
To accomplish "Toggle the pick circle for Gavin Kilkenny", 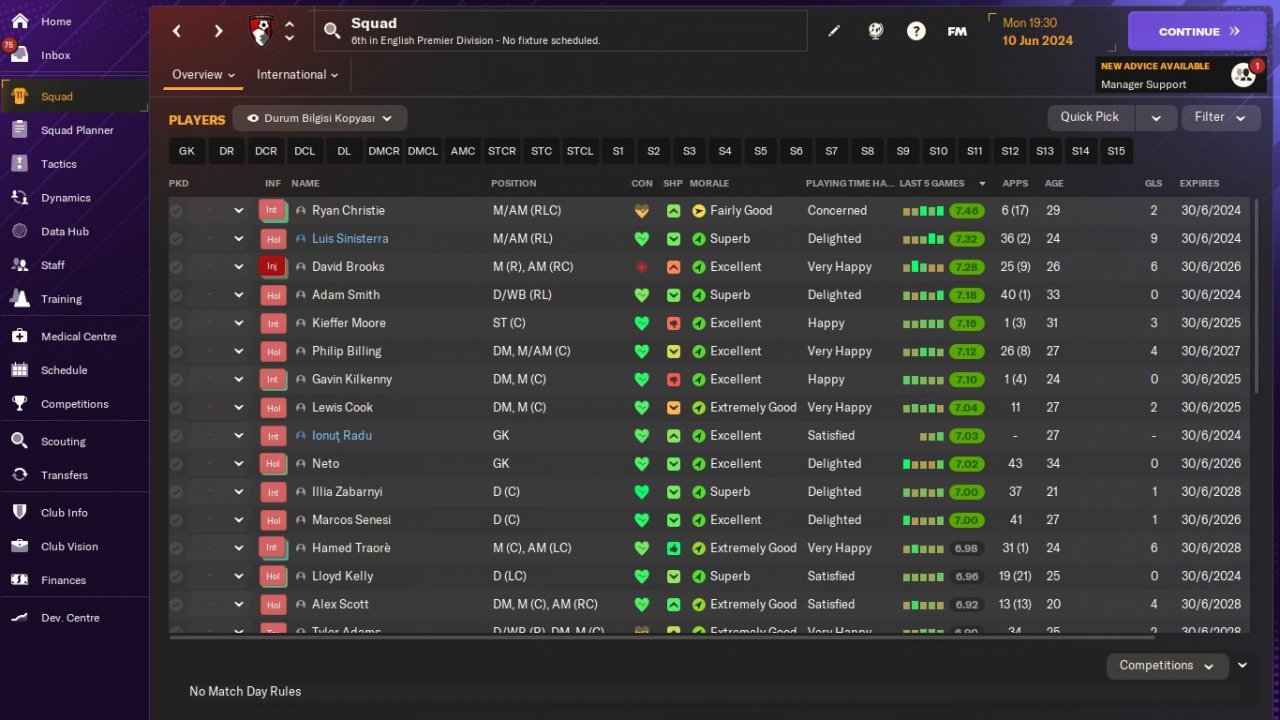I will tap(176, 379).
